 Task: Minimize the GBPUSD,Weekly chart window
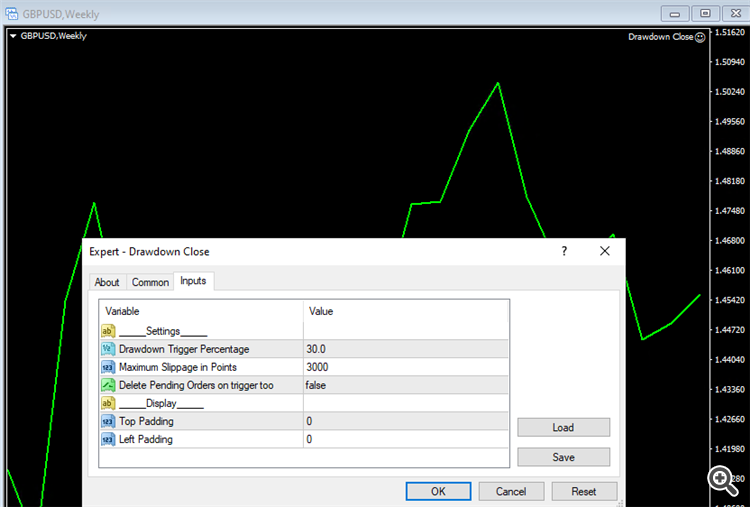click(675, 13)
